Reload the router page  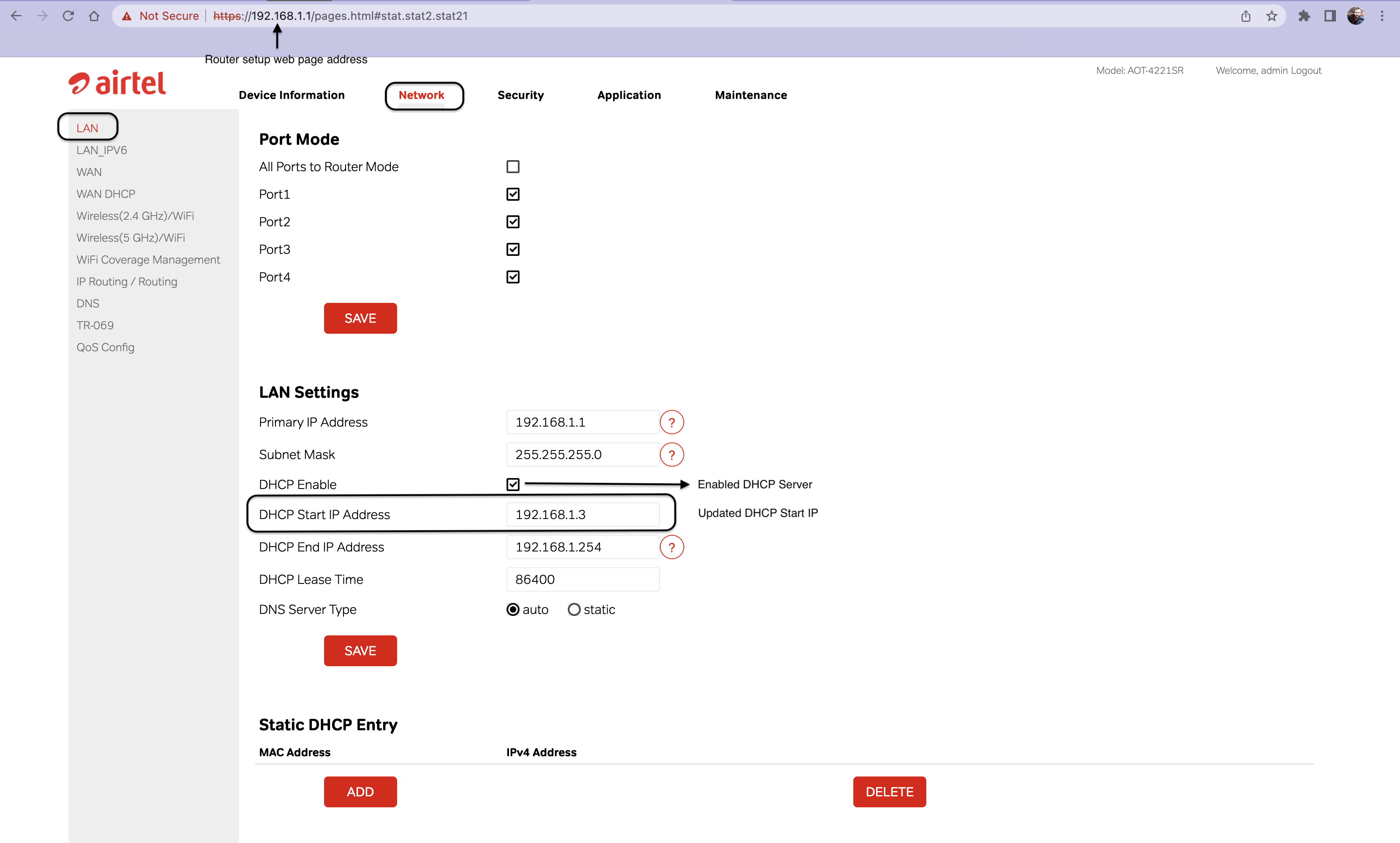tap(68, 16)
